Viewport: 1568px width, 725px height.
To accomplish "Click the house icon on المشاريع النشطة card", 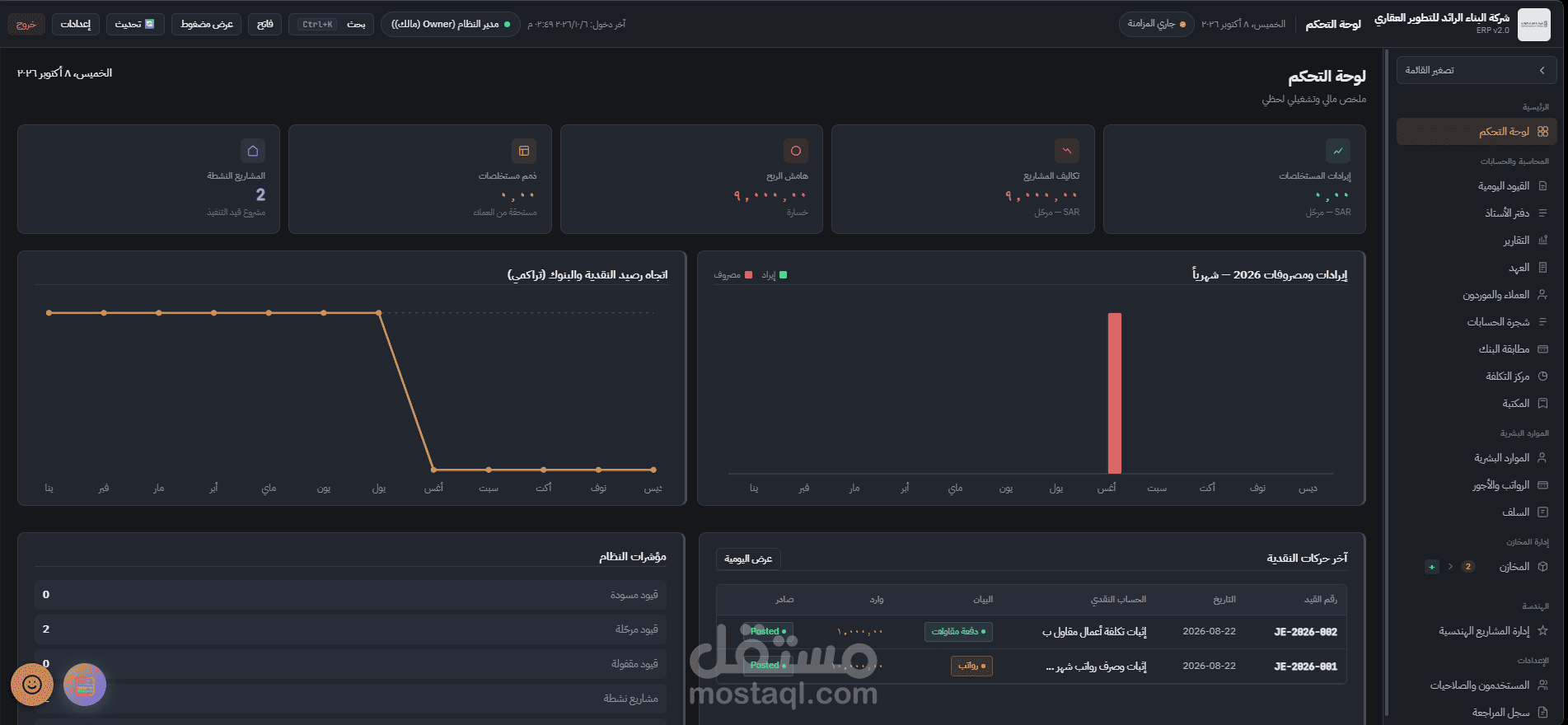I will tap(253, 151).
